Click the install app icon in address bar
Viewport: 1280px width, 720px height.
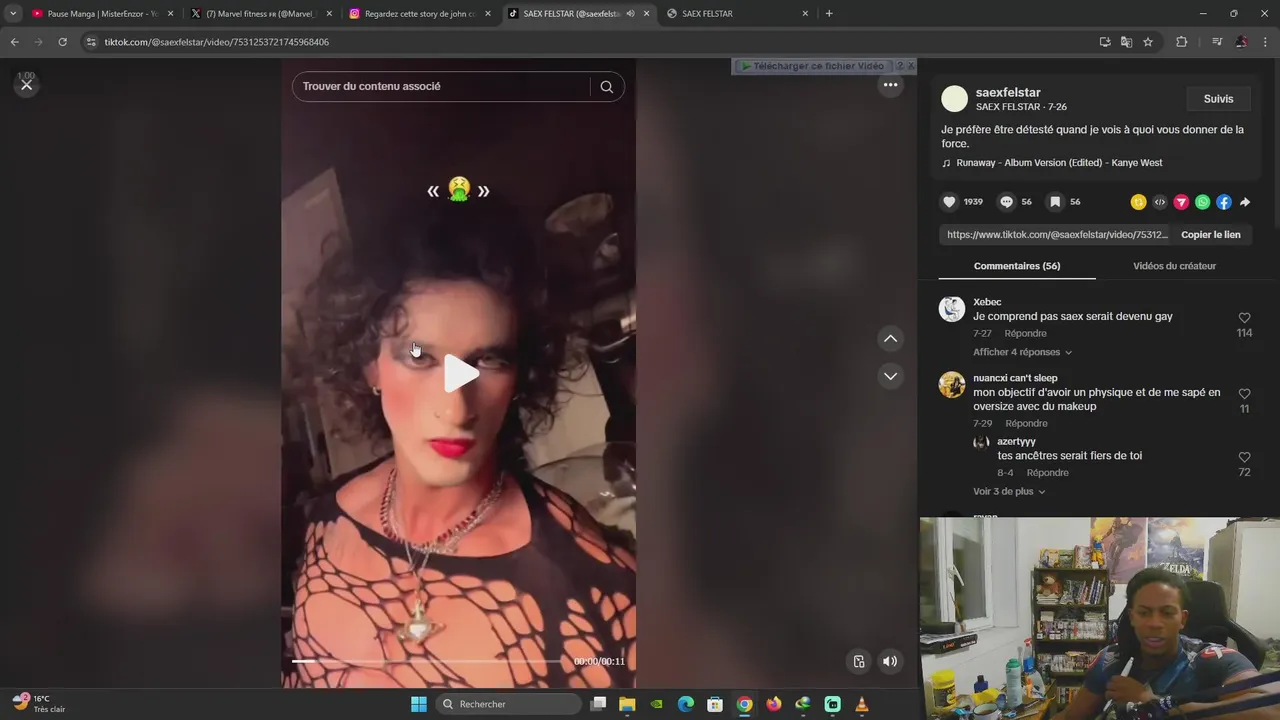(1105, 42)
